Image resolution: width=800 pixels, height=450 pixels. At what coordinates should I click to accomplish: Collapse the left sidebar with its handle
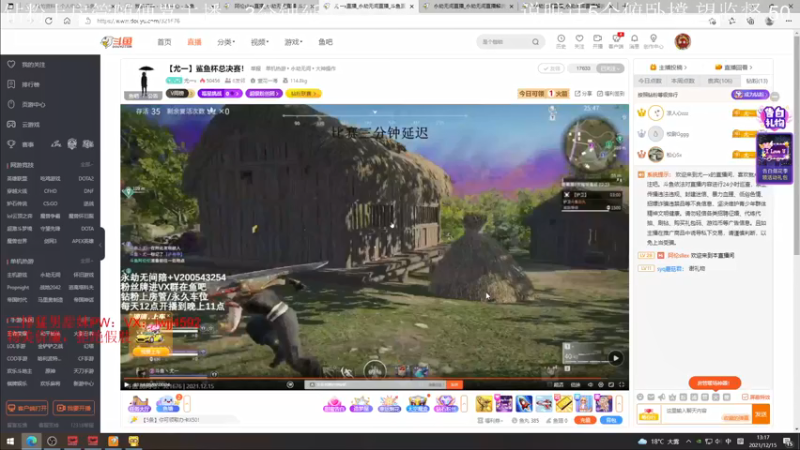(x=102, y=244)
